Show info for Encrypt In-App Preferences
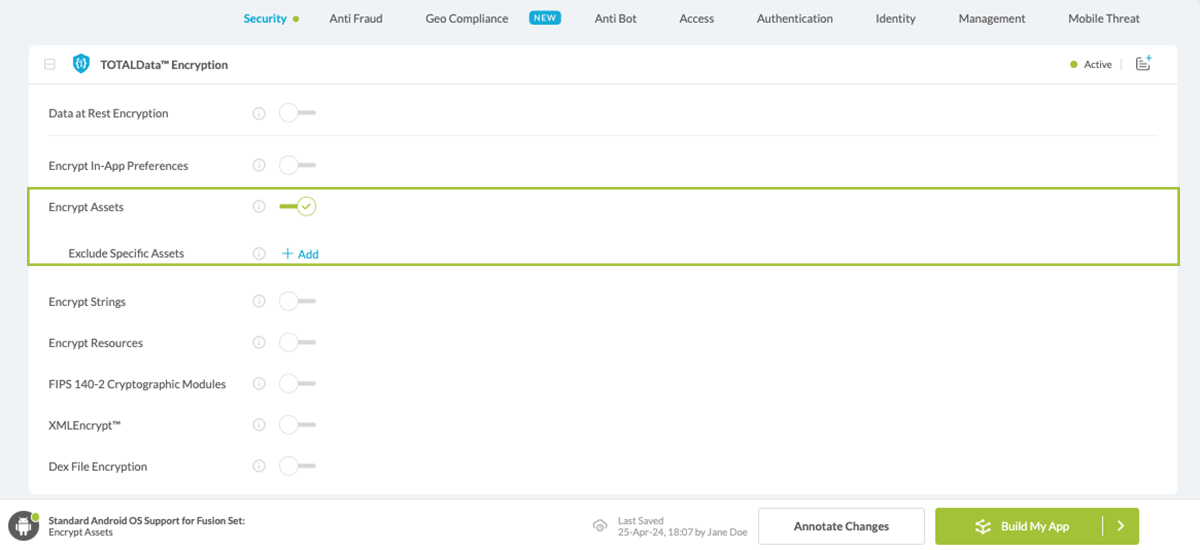This screenshot has height=550, width=1200. (259, 166)
